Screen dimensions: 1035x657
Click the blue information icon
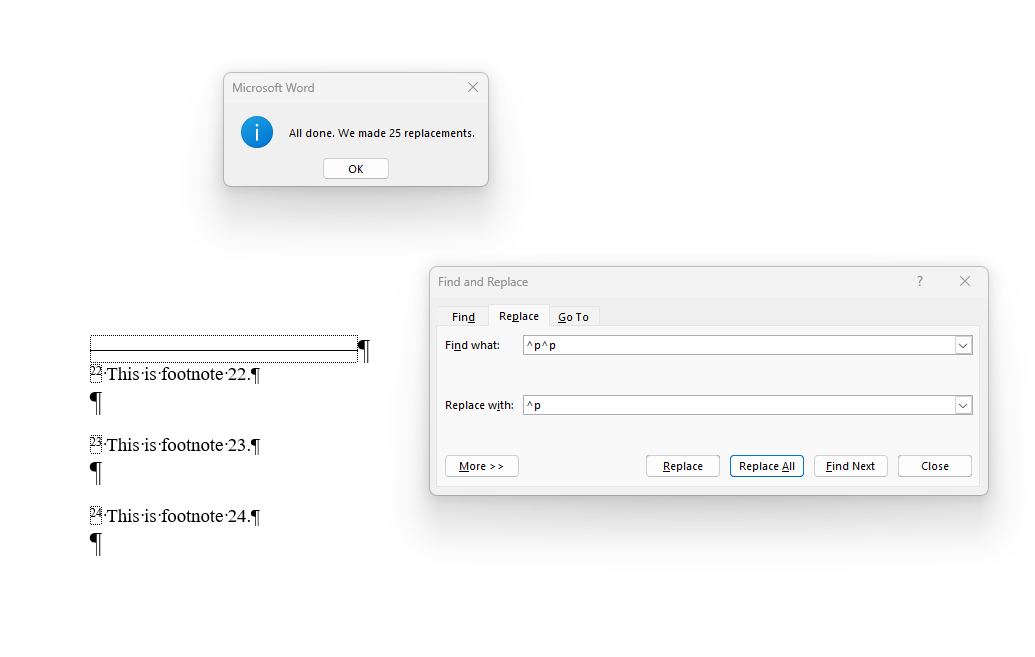pos(257,131)
